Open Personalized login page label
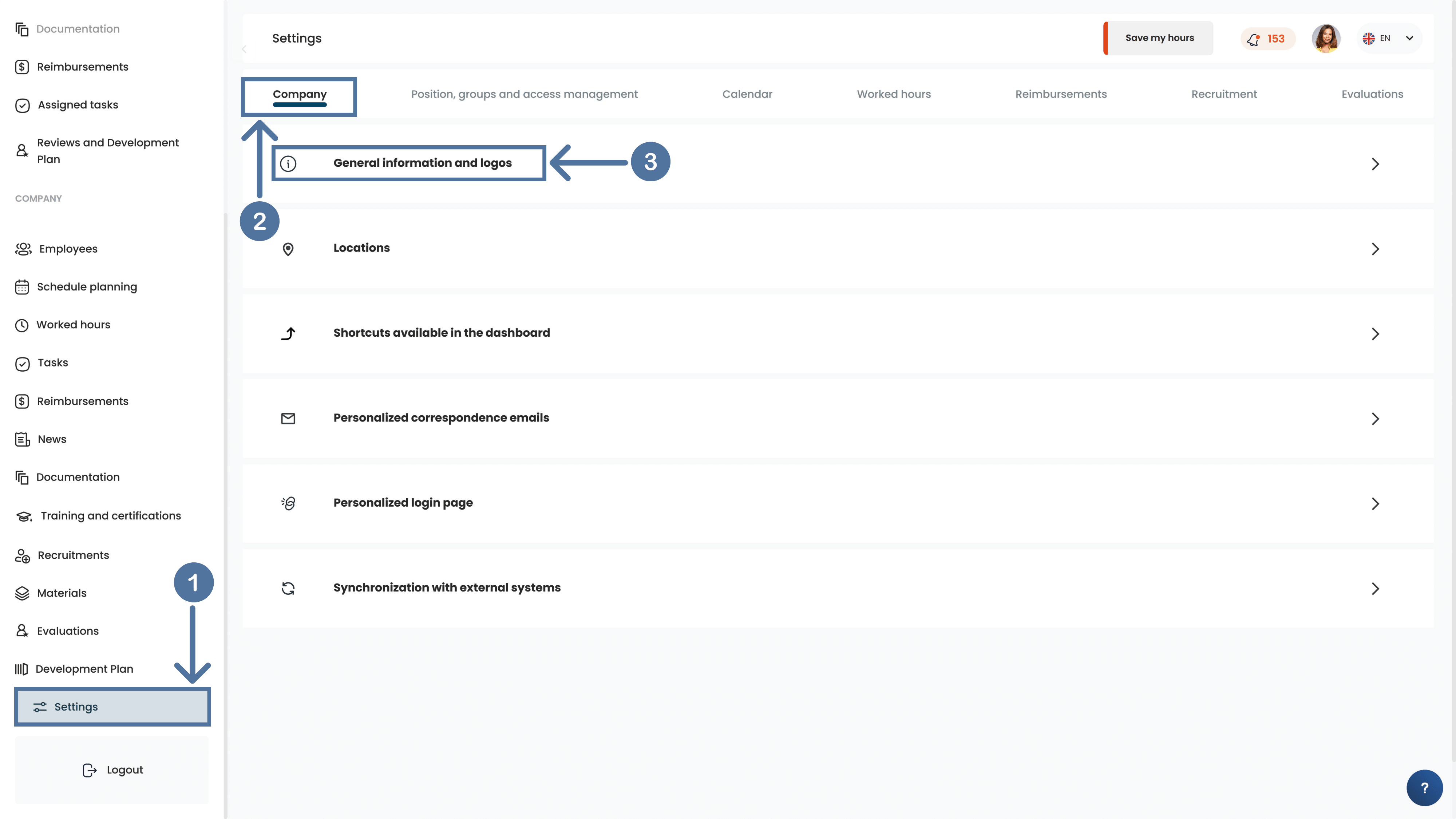Viewport: 1456px width, 819px height. click(x=403, y=503)
